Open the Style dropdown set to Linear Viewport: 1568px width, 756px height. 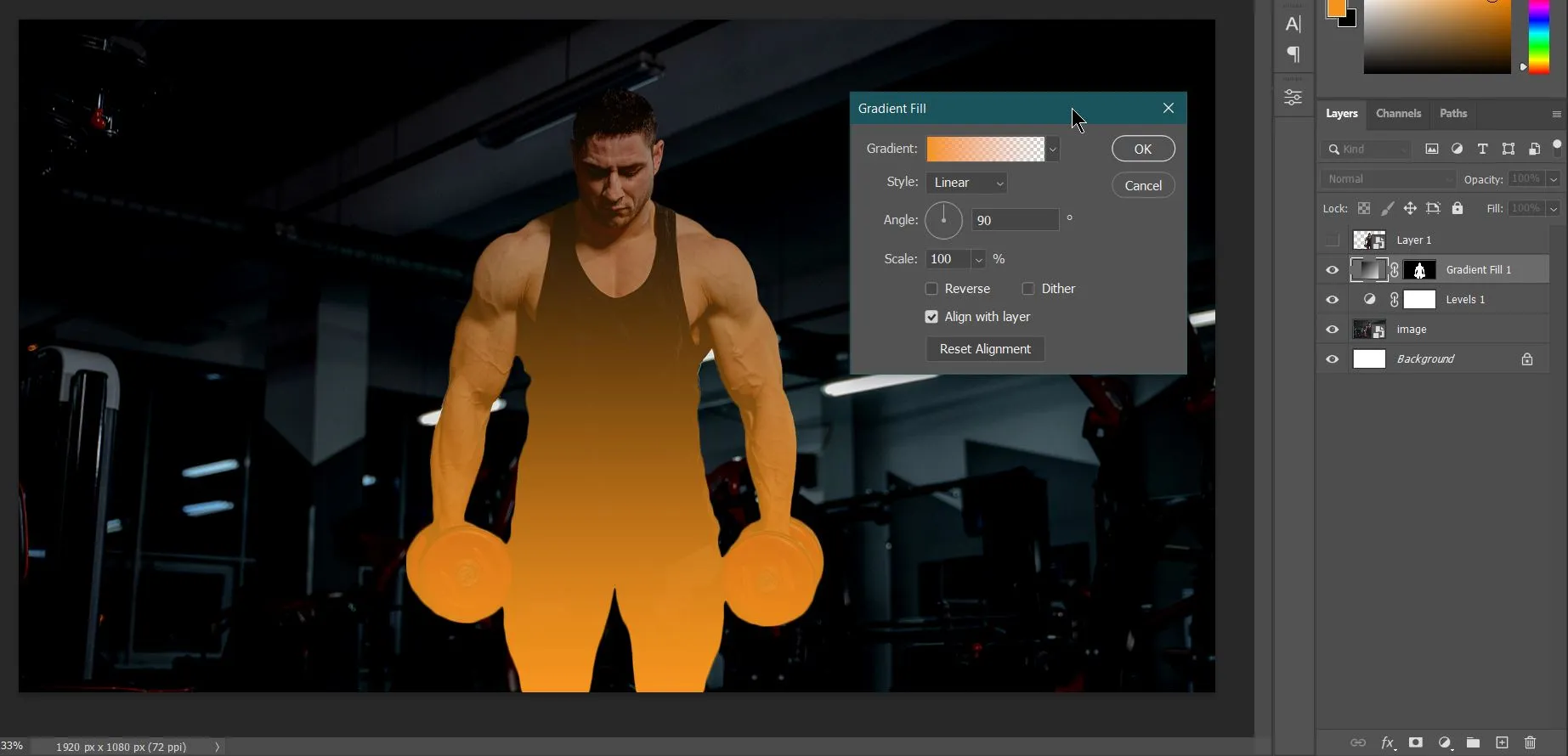967,183
